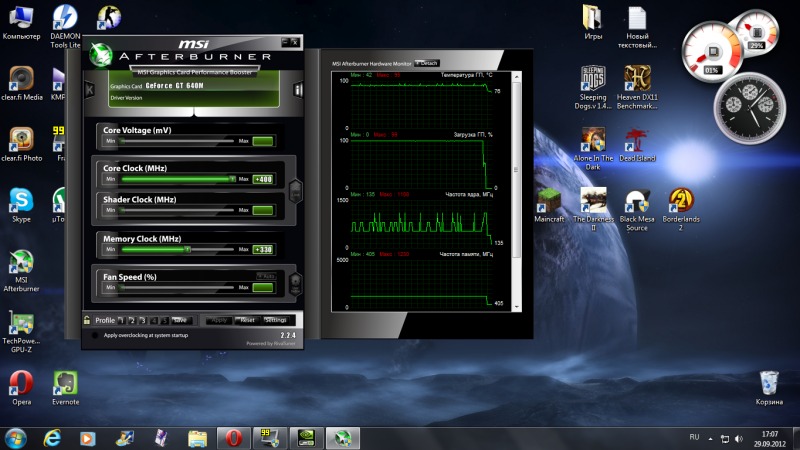Screen dimensions: 800x450
Task: Select profile slot 3
Action: 143,320
